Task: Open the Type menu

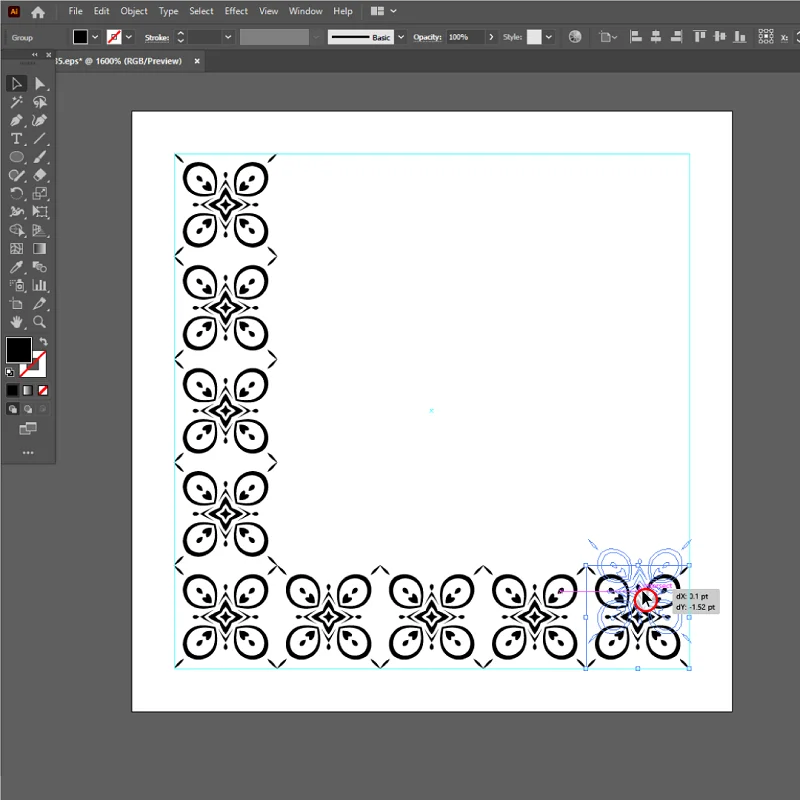Action: pyautogui.click(x=168, y=11)
